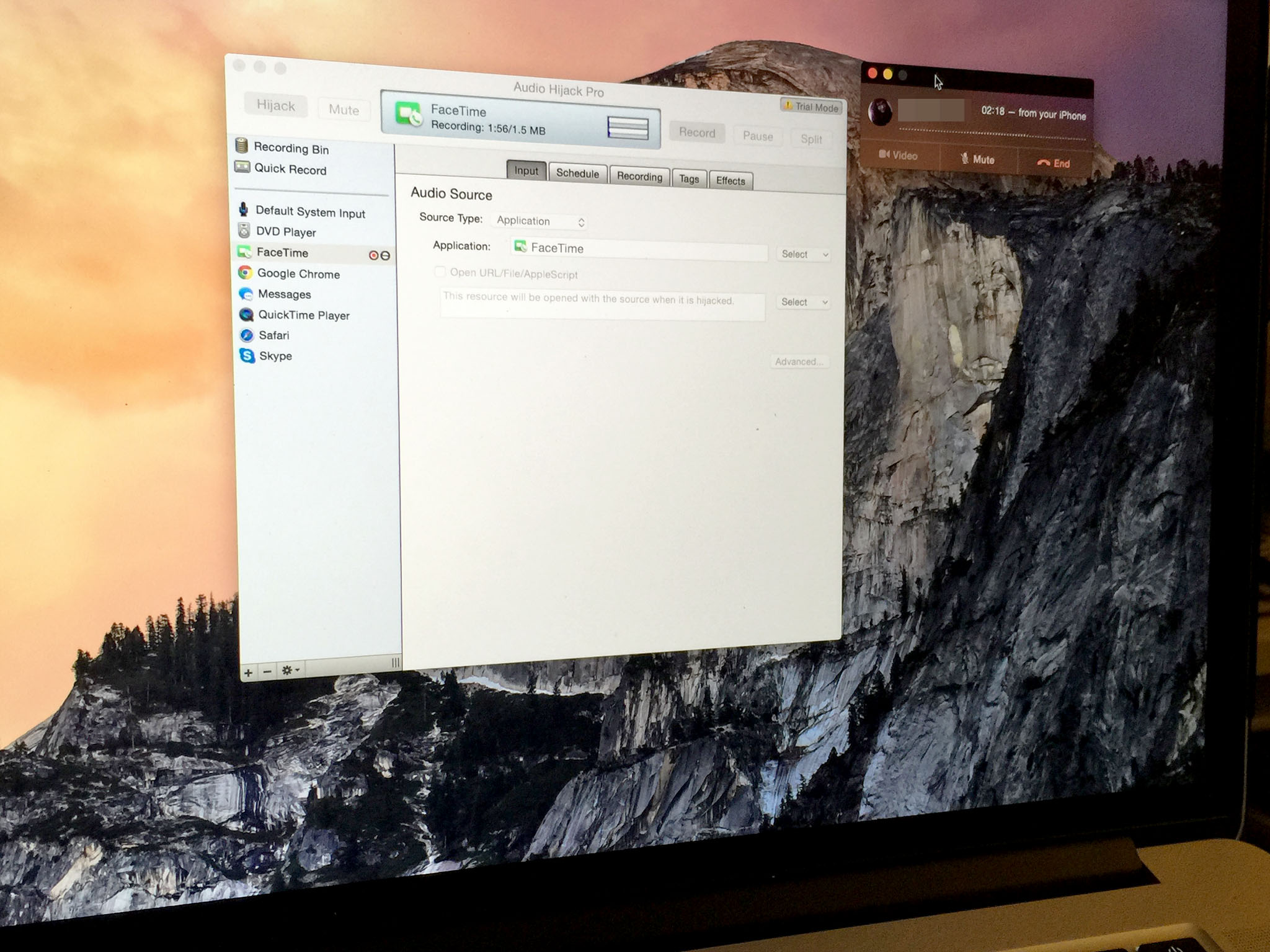Toggle Video in the FaceTime call window
Viewport: 1270px width, 952px height.
[898, 155]
